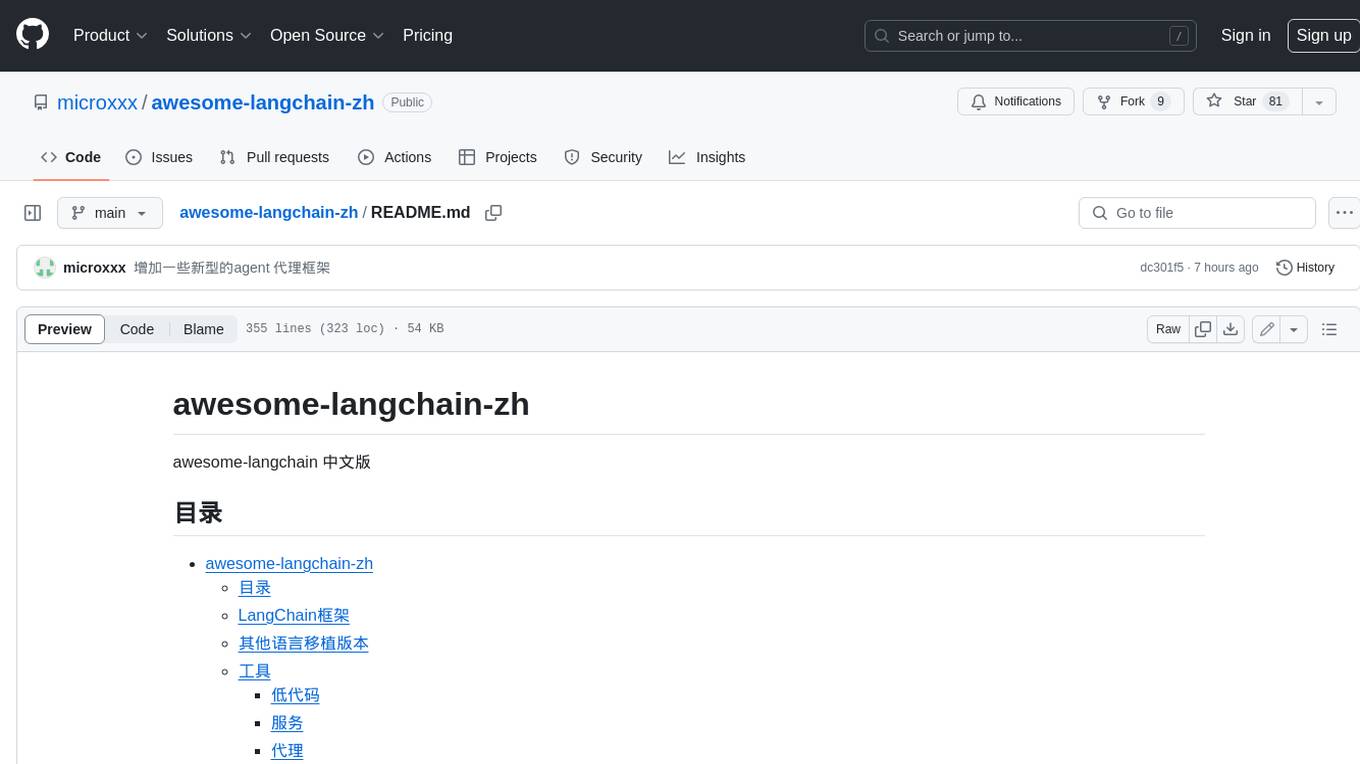Copy raw file contents icon

tap(1203, 329)
